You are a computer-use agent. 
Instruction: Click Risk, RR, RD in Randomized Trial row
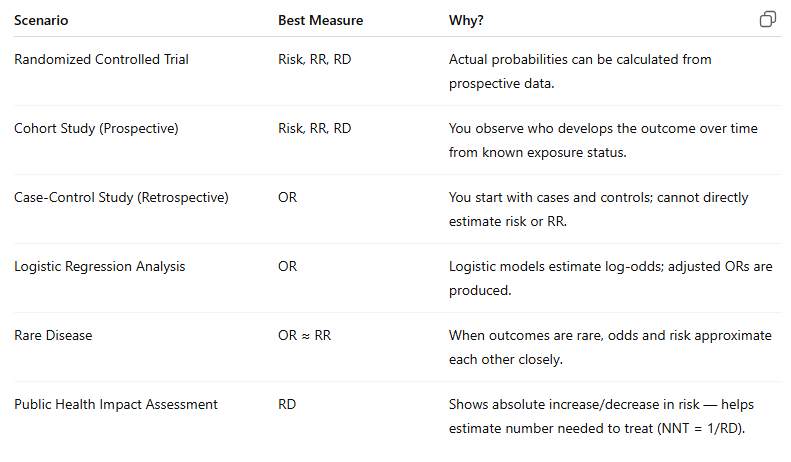pos(314,60)
